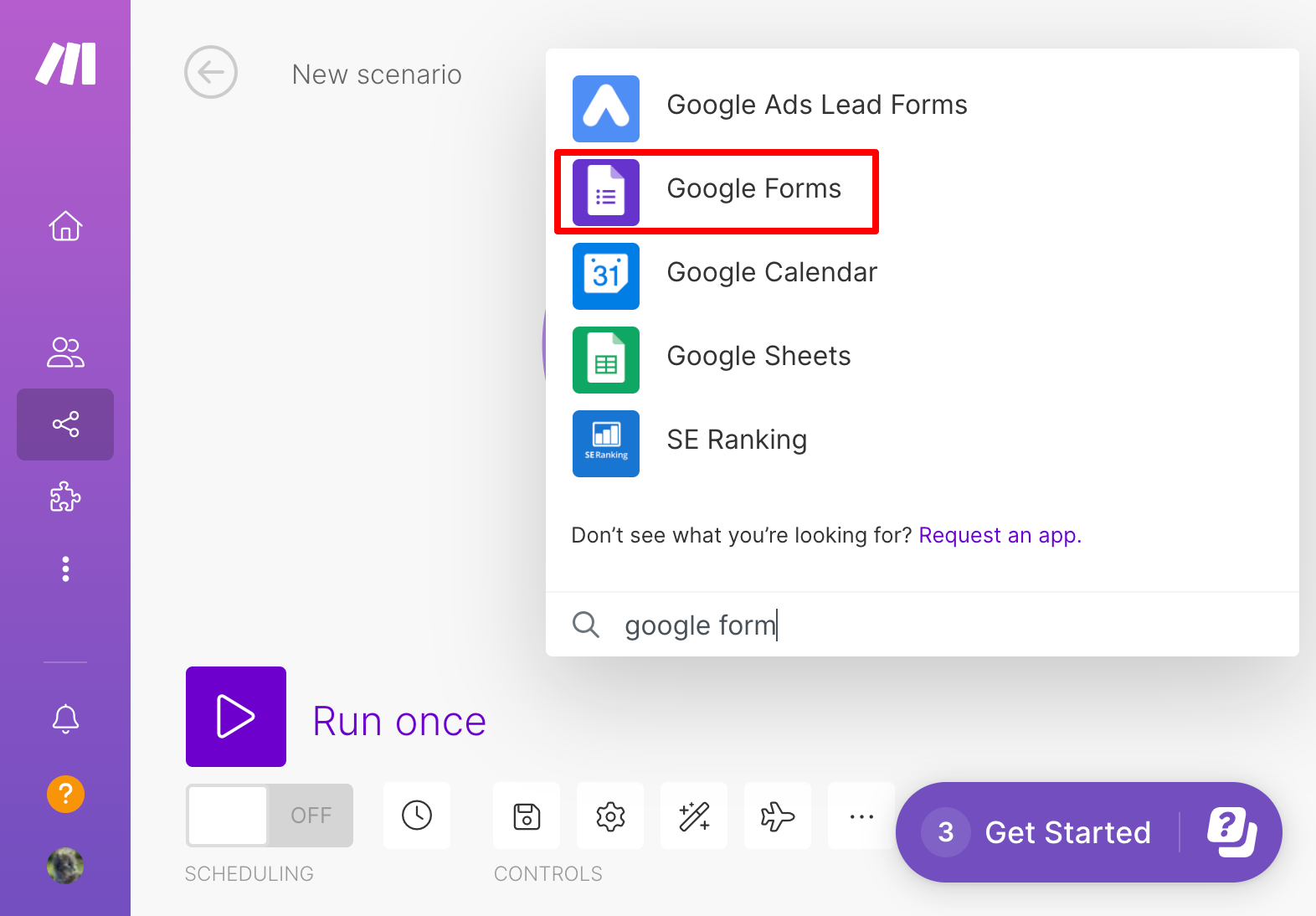This screenshot has width=1316, height=916.
Task: Click the purple Run once play button
Action: click(x=236, y=717)
